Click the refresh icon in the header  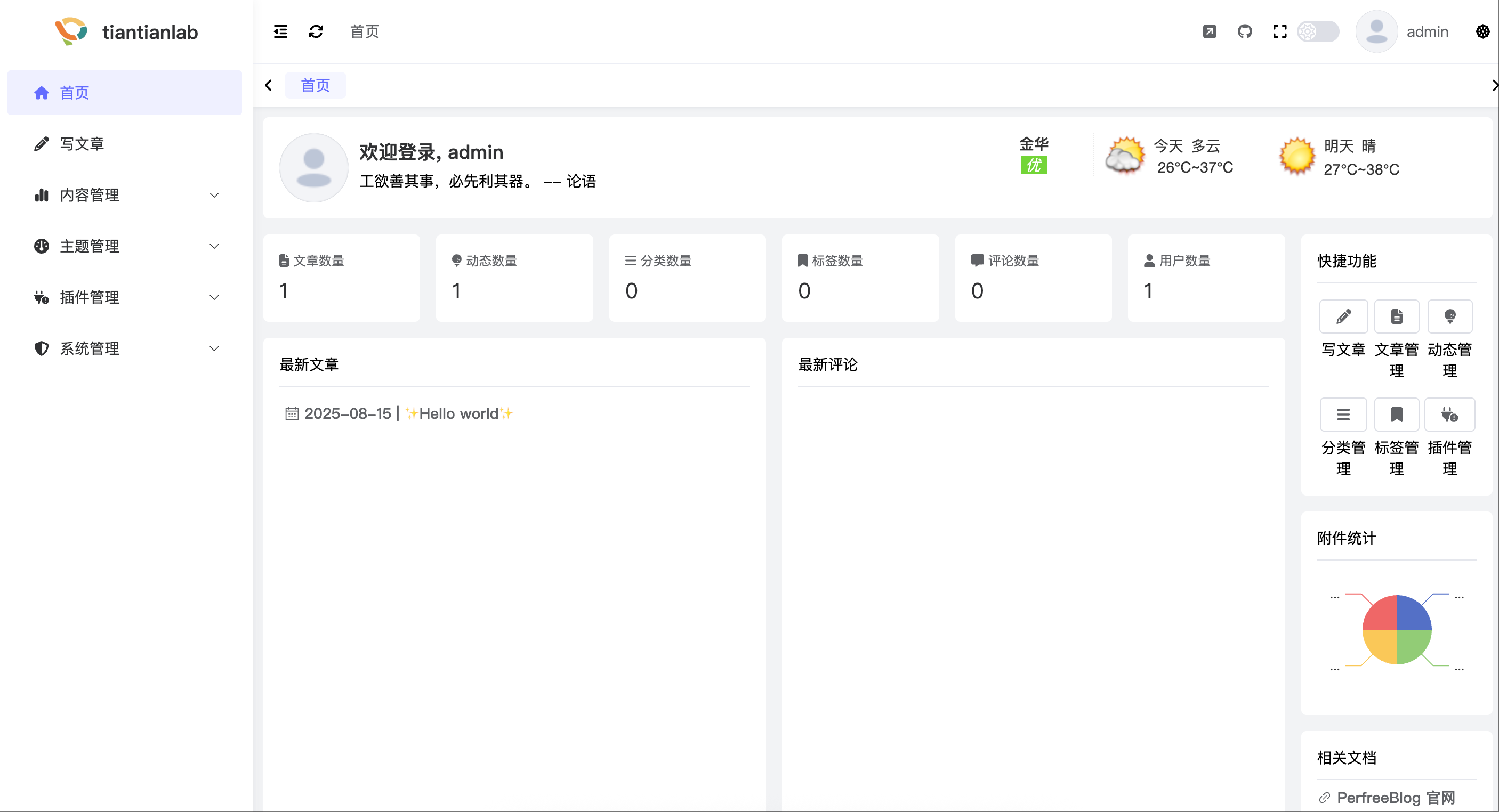click(x=316, y=31)
